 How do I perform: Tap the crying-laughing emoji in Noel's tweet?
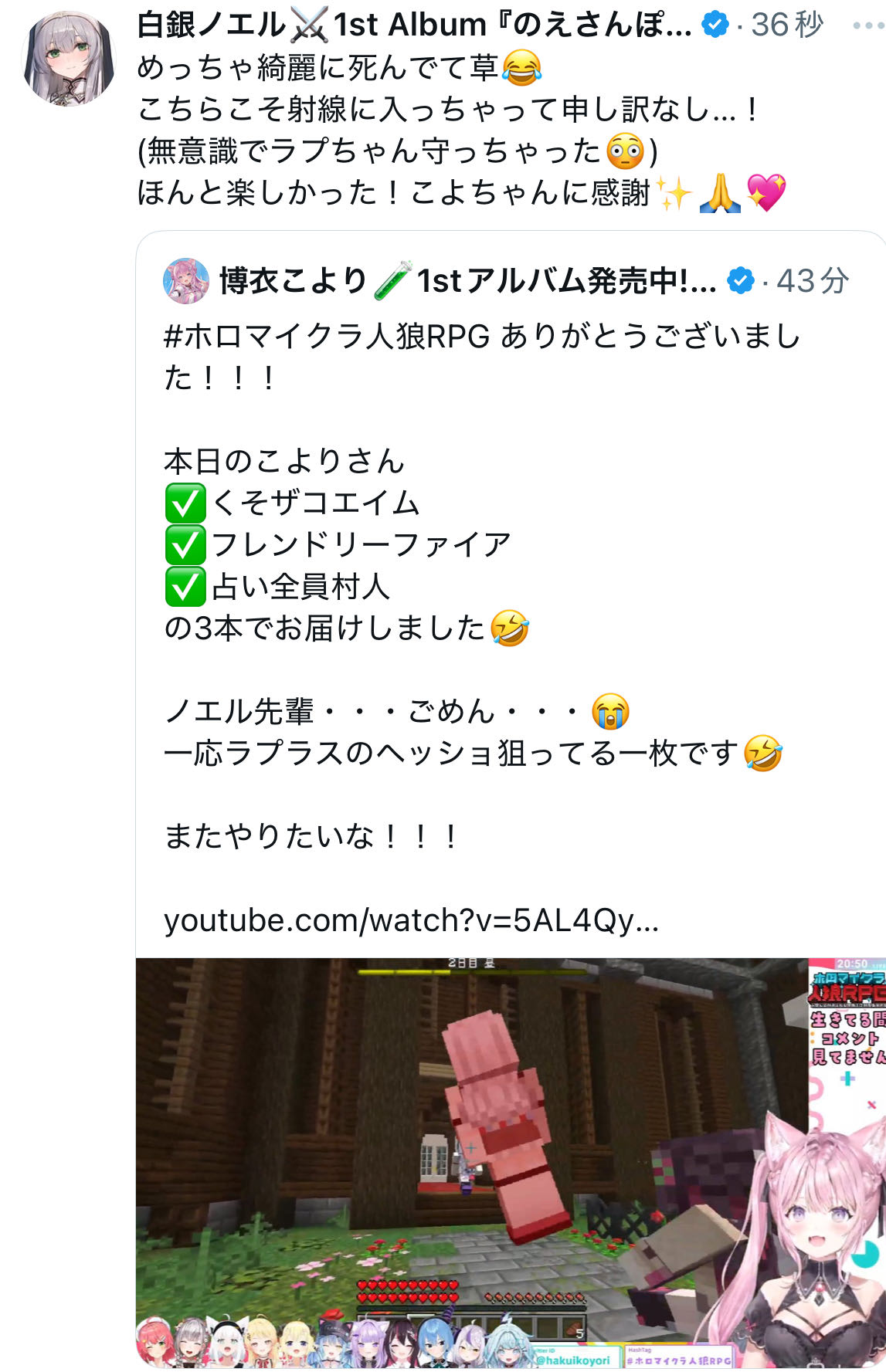[x=521, y=67]
